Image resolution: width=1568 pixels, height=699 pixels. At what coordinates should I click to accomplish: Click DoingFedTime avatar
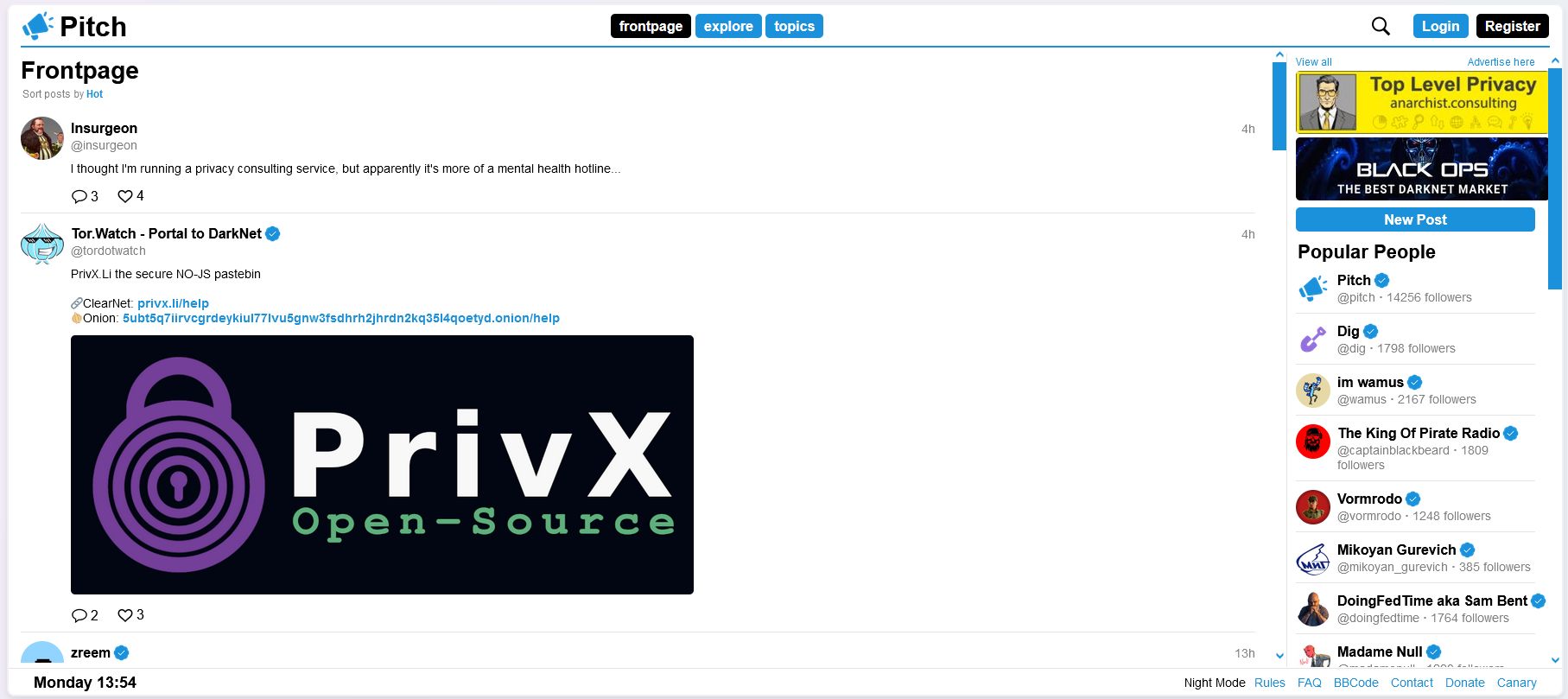pyautogui.click(x=1313, y=609)
